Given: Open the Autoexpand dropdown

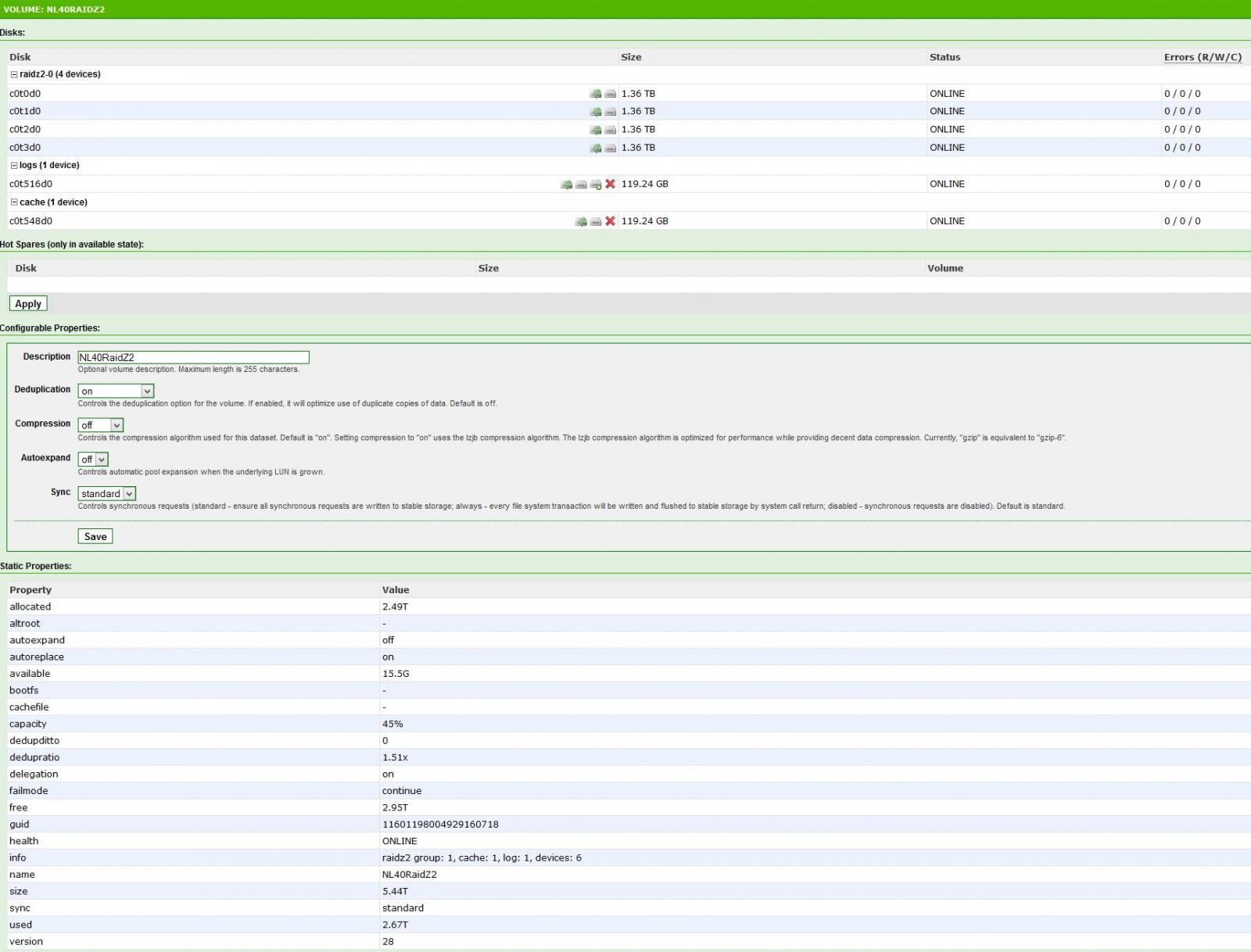Looking at the screenshot, I should [x=93, y=460].
